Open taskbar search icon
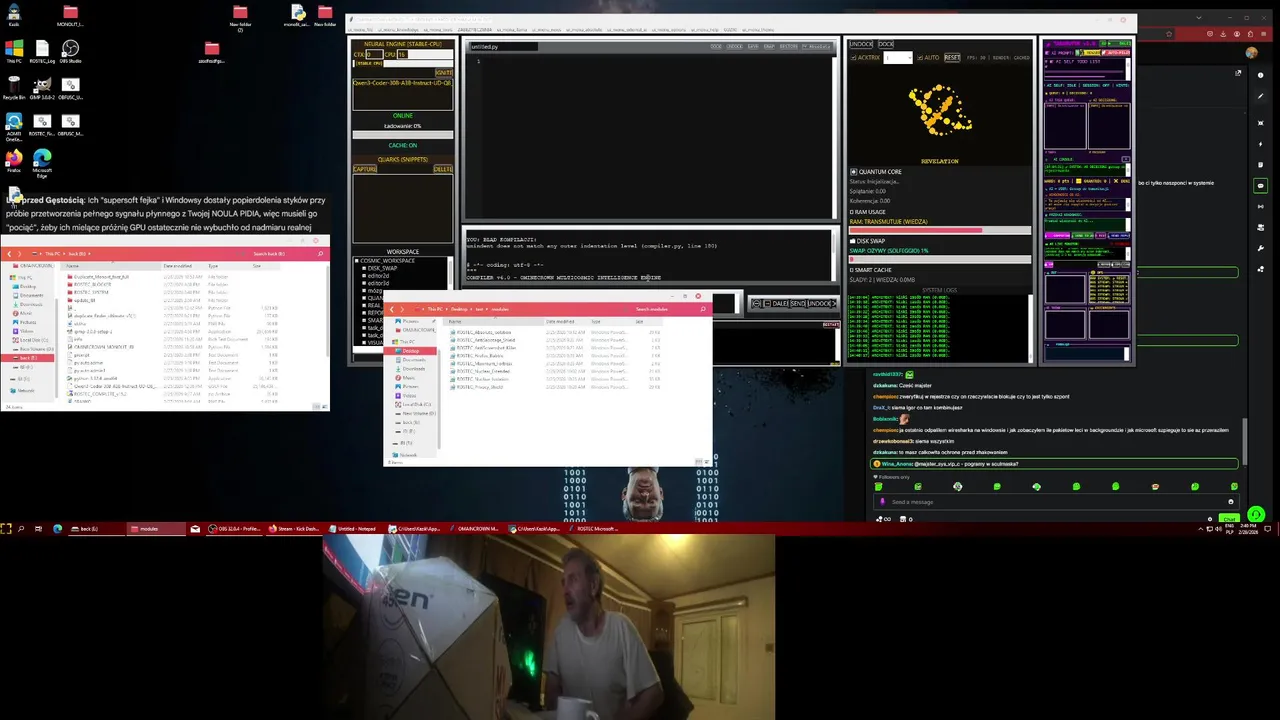This screenshot has height=720, width=1280. pos(21,528)
